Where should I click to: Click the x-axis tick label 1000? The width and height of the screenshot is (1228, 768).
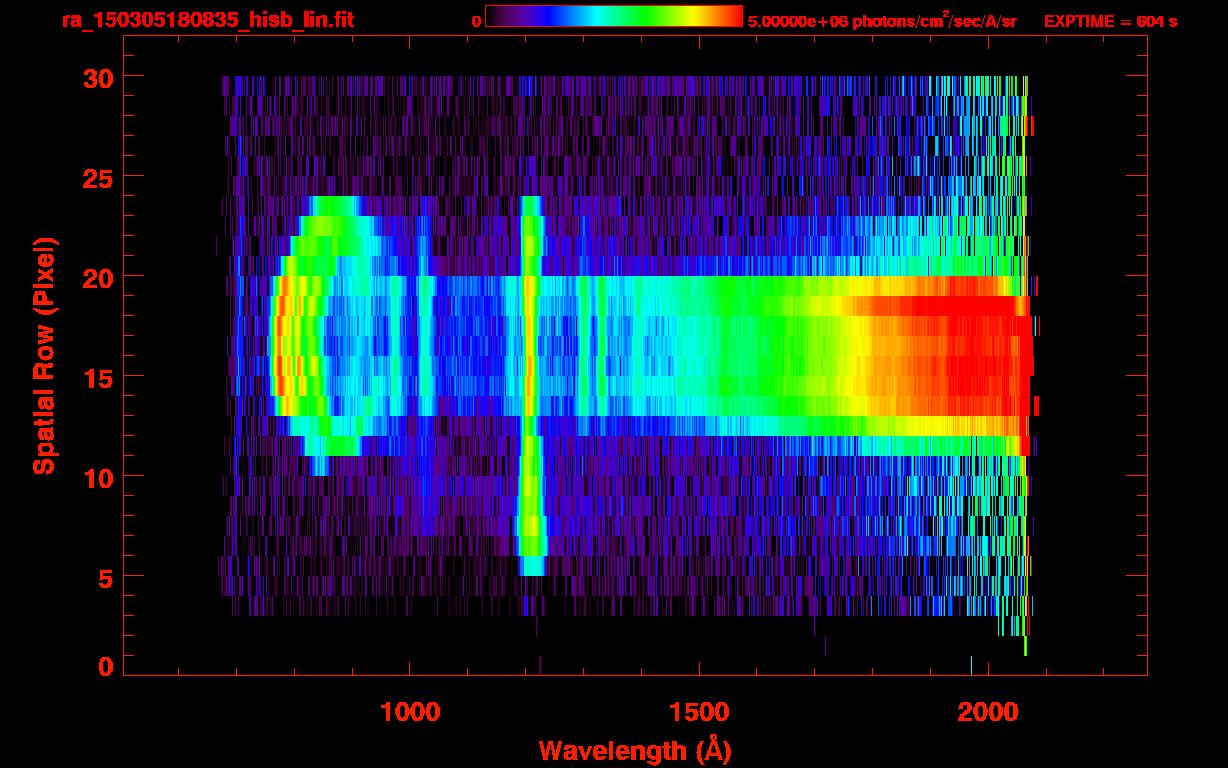click(410, 712)
